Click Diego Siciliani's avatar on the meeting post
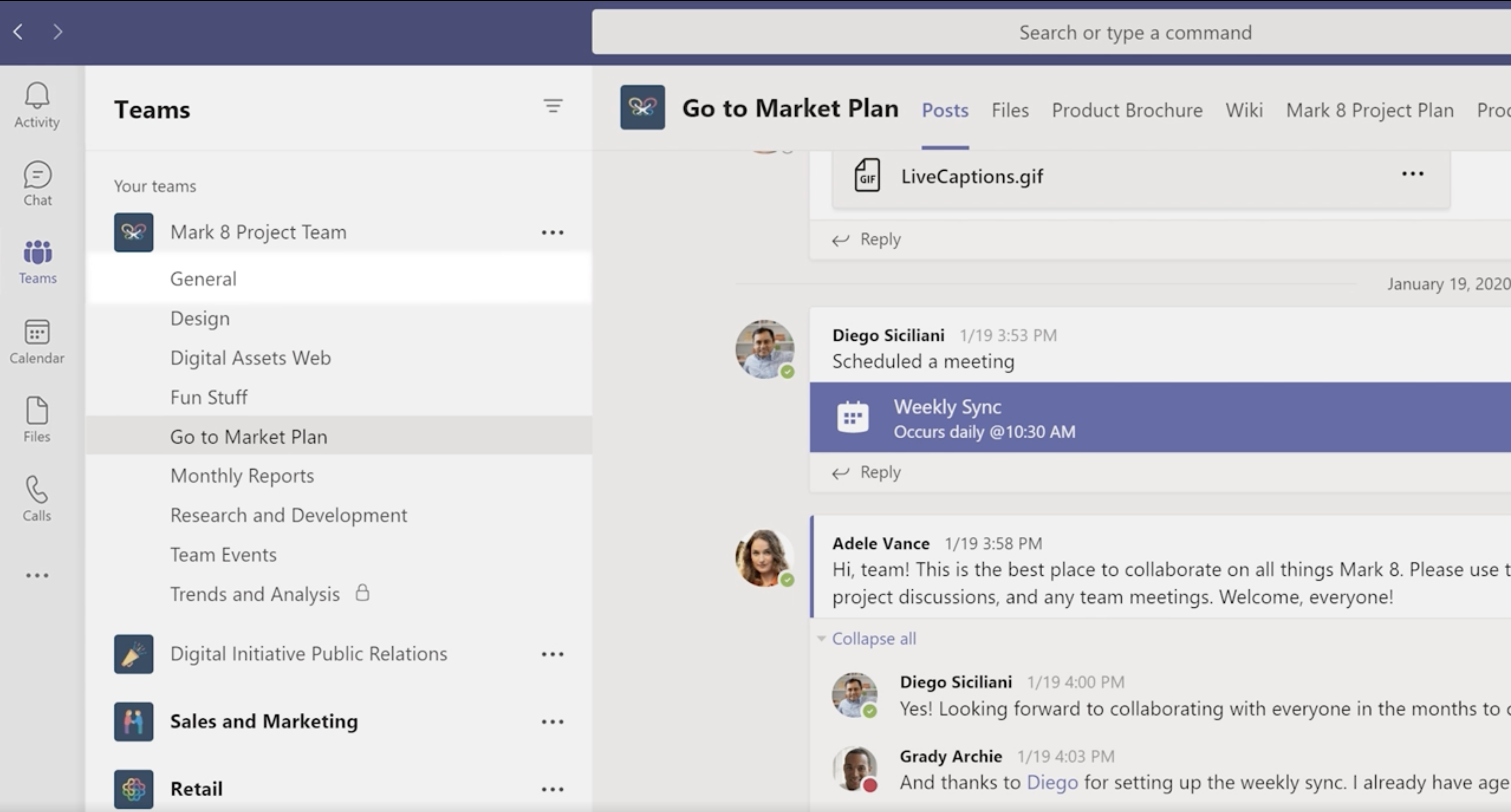This screenshot has height=812, width=1511. 765,350
